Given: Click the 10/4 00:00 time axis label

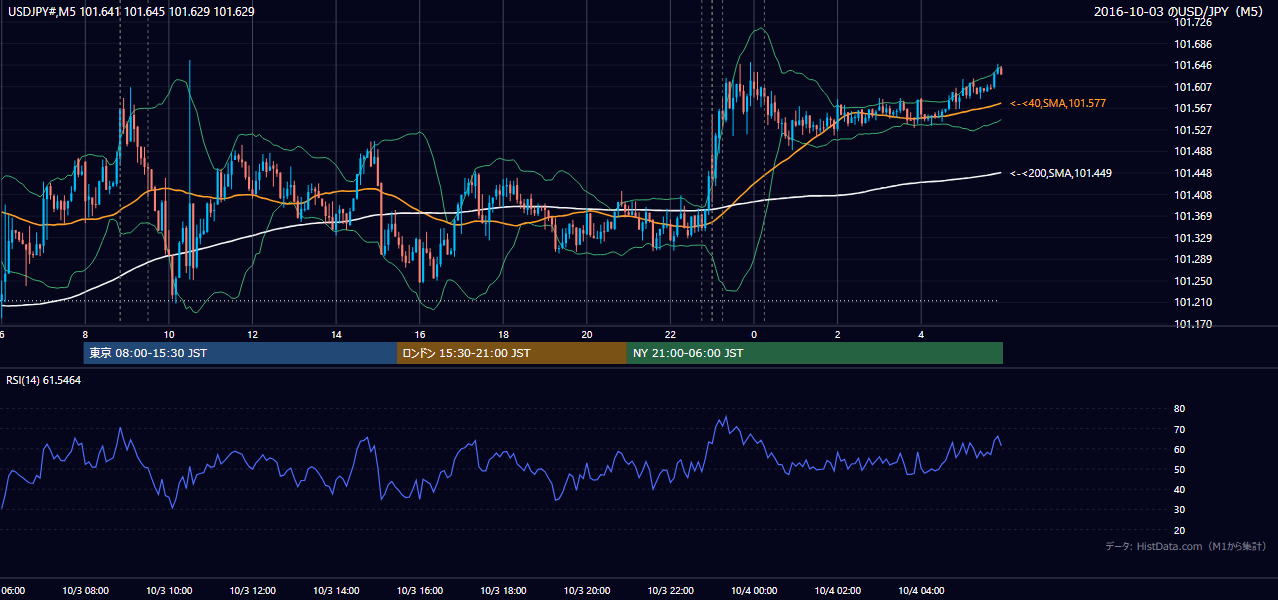Looking at the screenshot, I should point(754,590).
